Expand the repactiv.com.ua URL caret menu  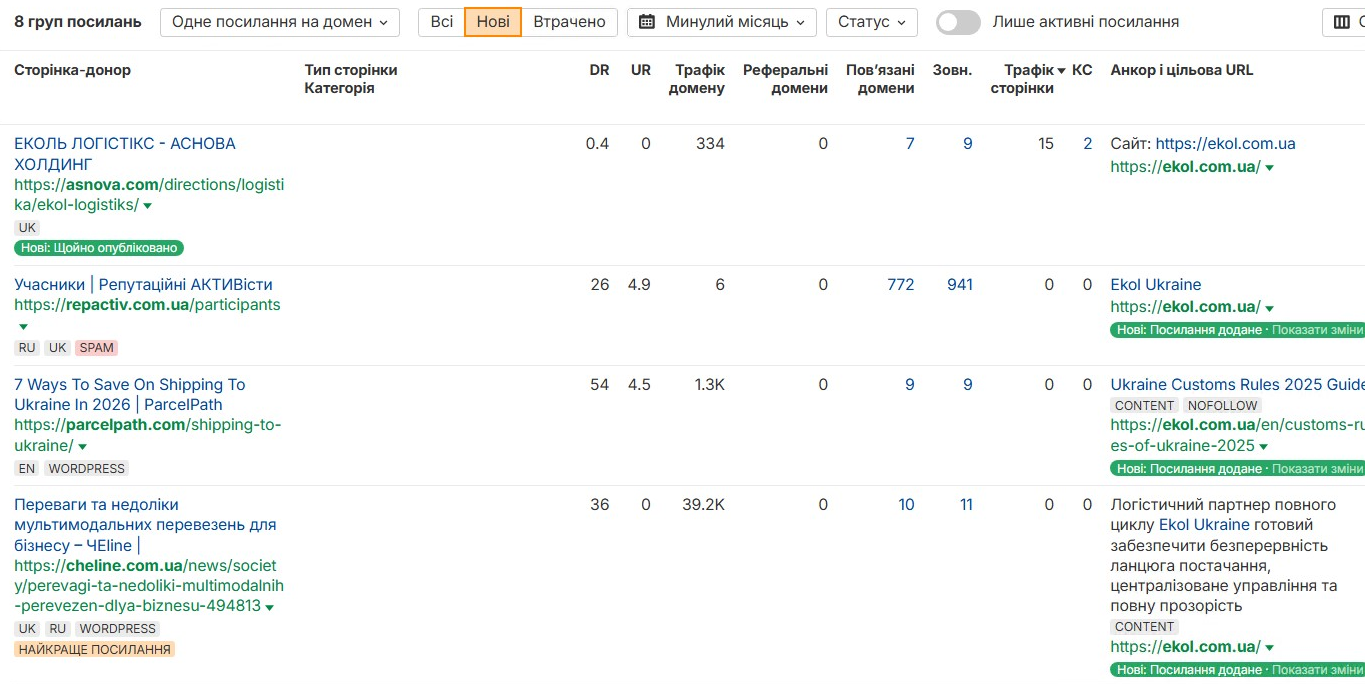(x=23, y=327)
